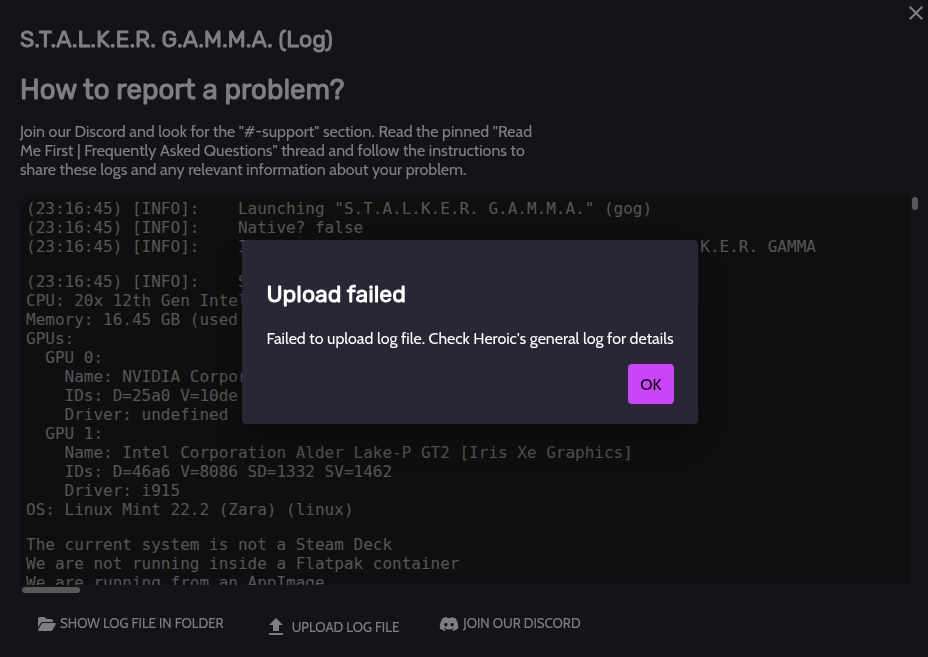
Task: Click the folder icon beside "Show log file in folder"
Action: tap(46, 623)
